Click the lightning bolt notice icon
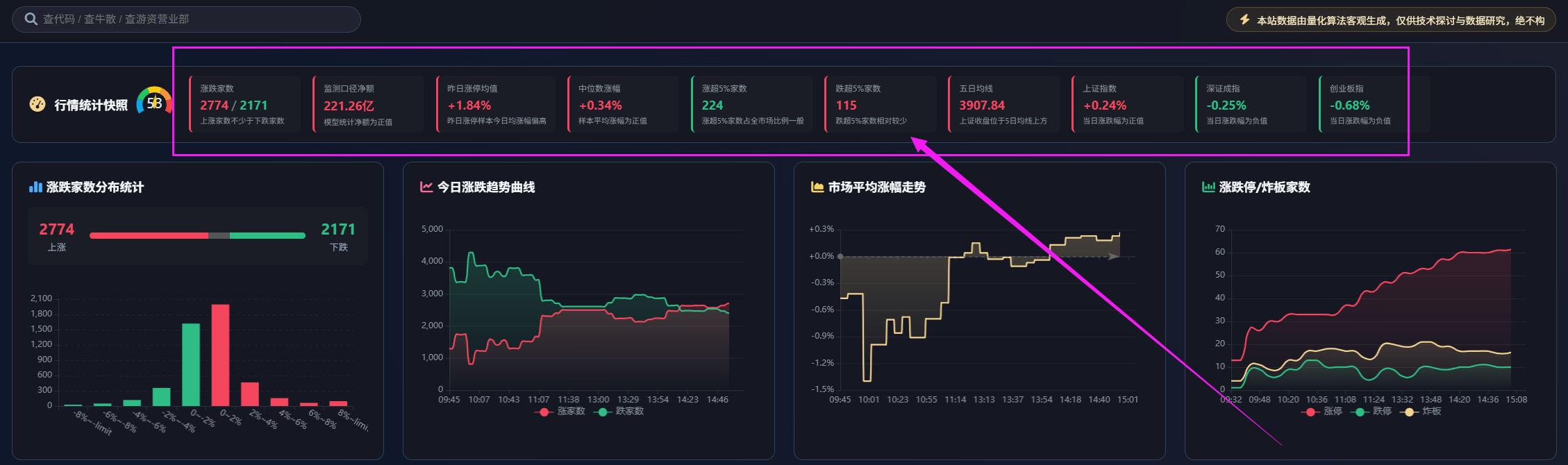Viewport: 1568px width, 465px height. [1244, 19]
